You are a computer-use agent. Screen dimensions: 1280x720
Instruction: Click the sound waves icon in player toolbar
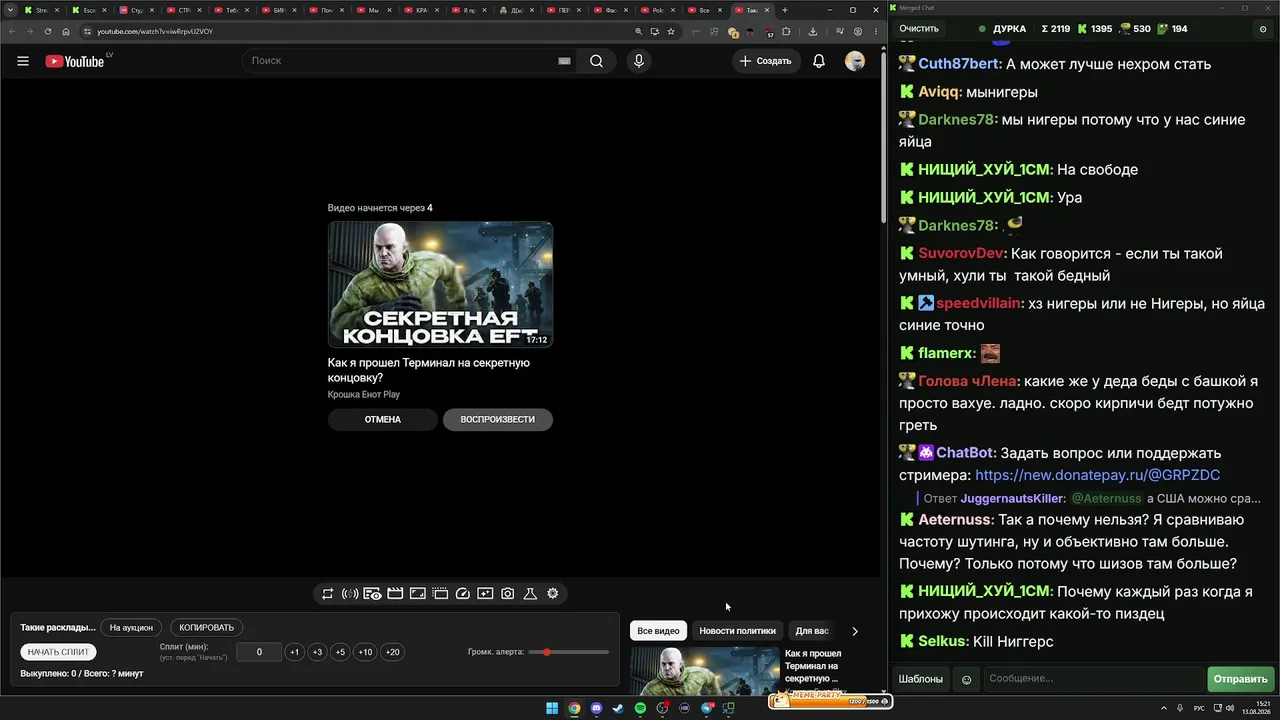coord(350,594)
